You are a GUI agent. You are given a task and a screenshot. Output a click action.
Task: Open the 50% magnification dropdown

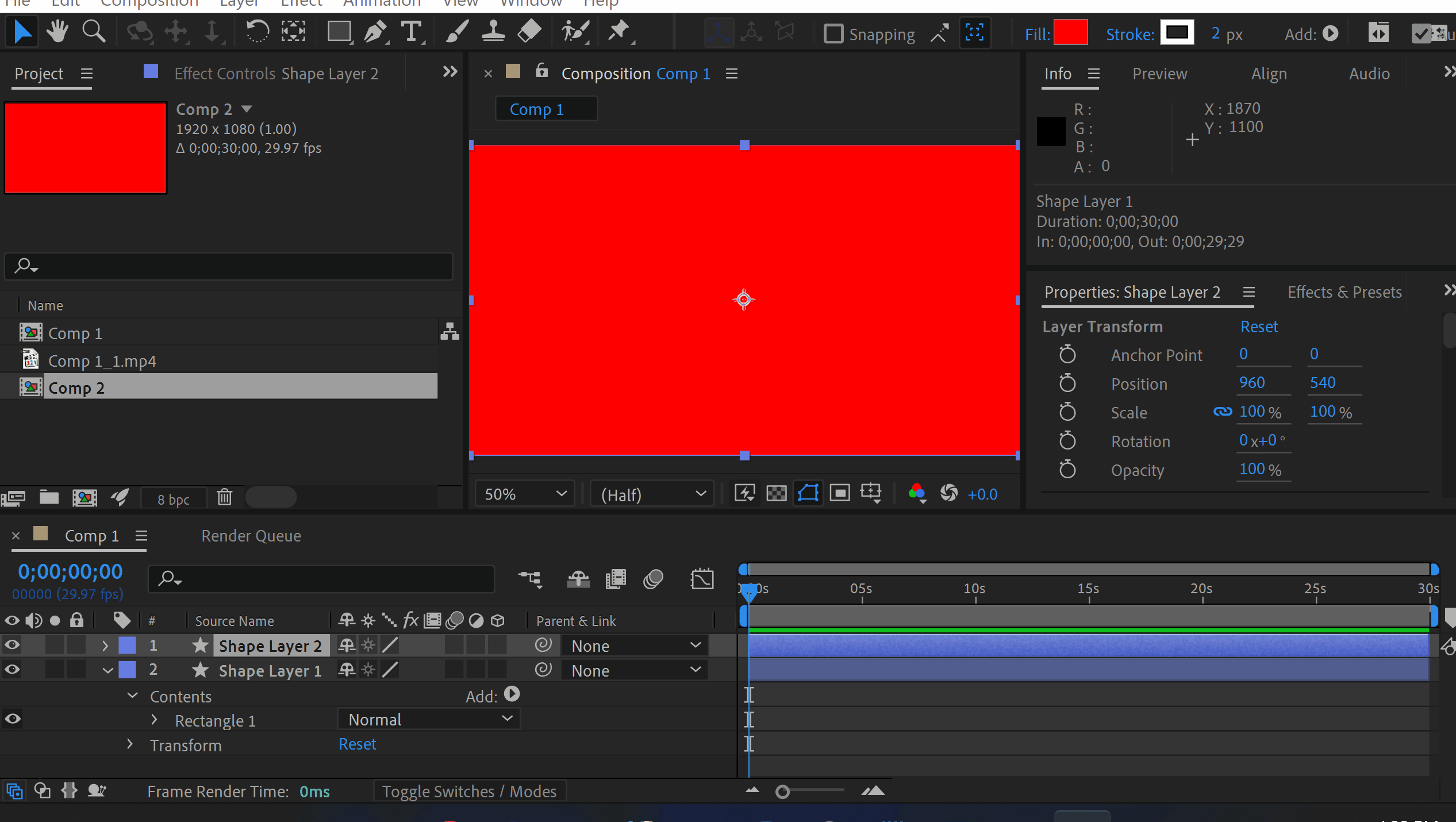(x=525, y=494)
